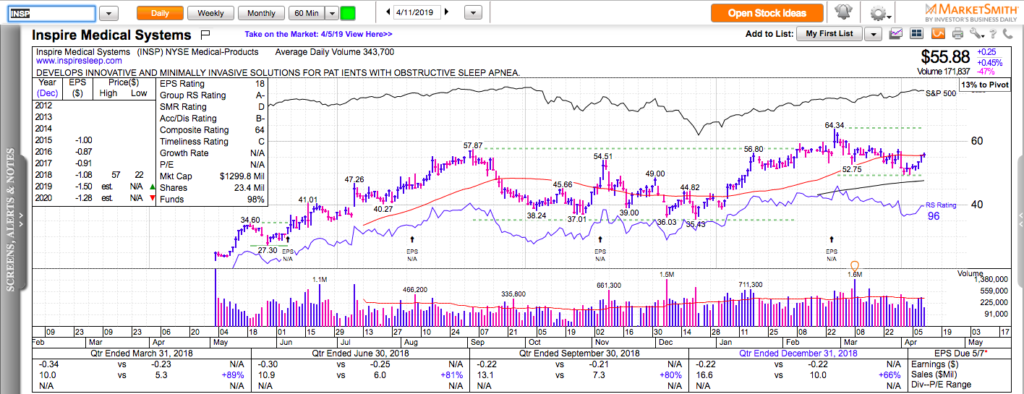Open help with the question mark icon

point(993,33)
